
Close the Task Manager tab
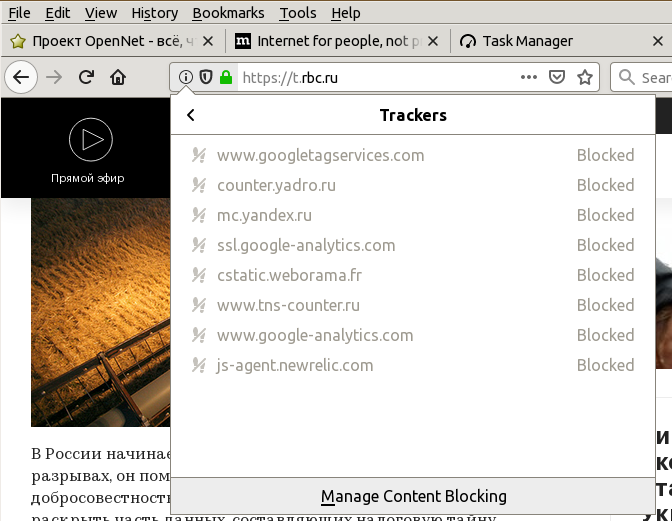658,41
